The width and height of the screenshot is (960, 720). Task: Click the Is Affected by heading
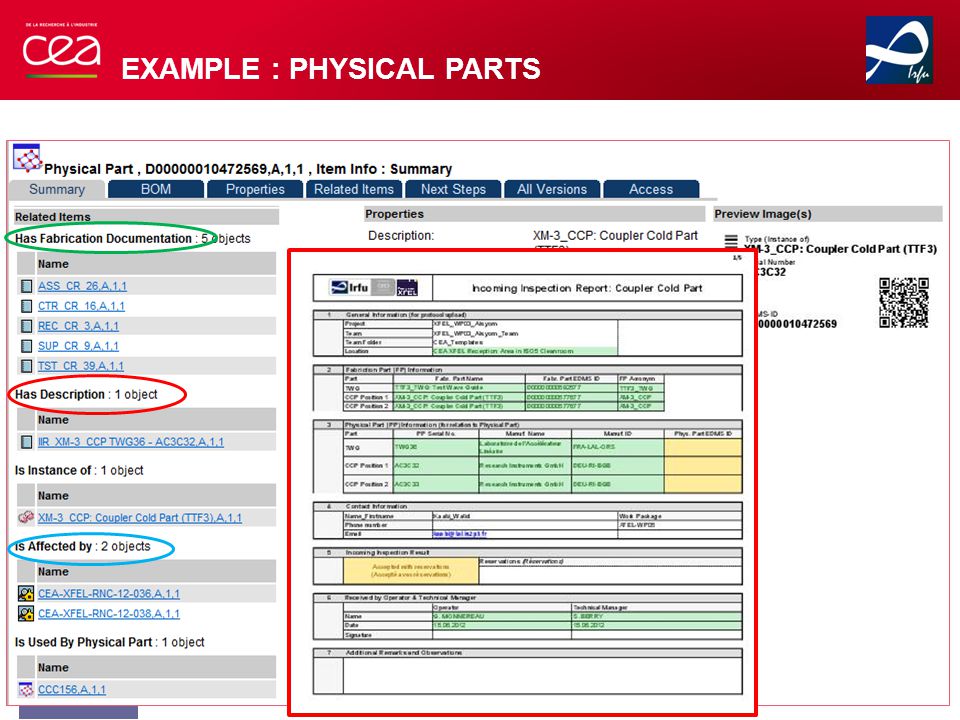point(53,546)
